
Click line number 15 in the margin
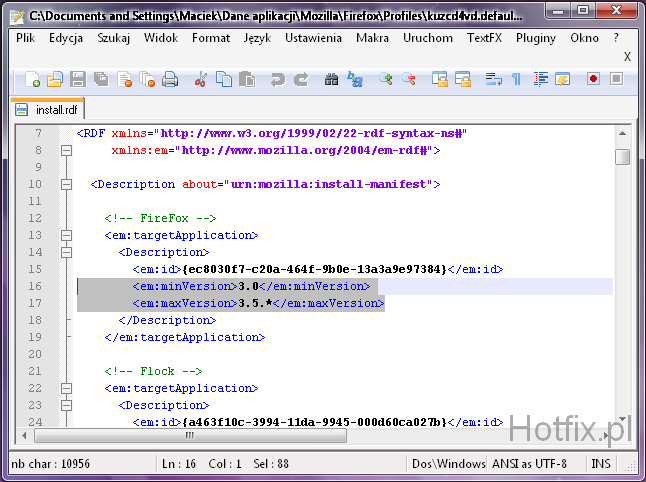pyautogui.click(x=35, y=269)
